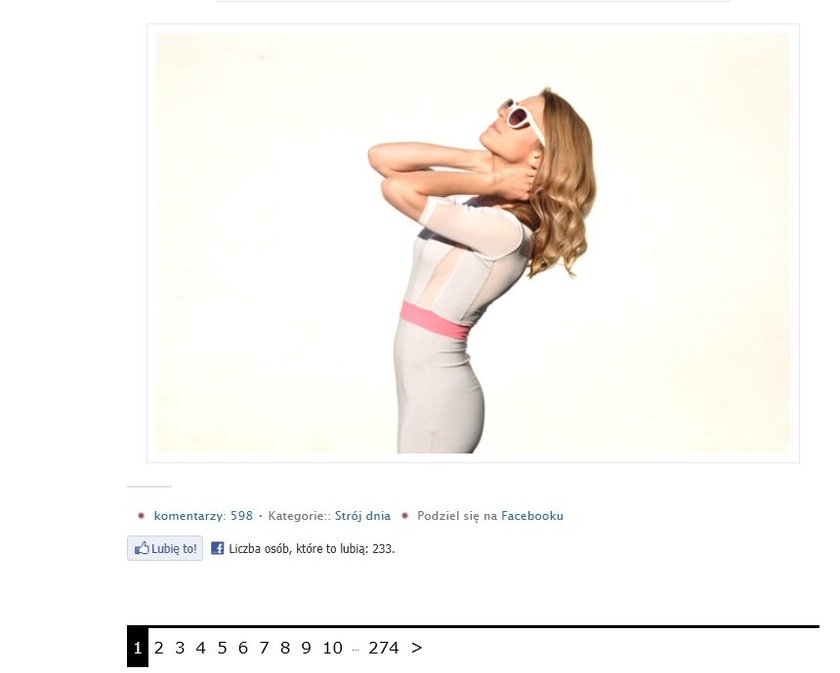Screen dimensions: 840x673
Task: Click the Facebook logo icon beside like count
Action: pos(218,548)
